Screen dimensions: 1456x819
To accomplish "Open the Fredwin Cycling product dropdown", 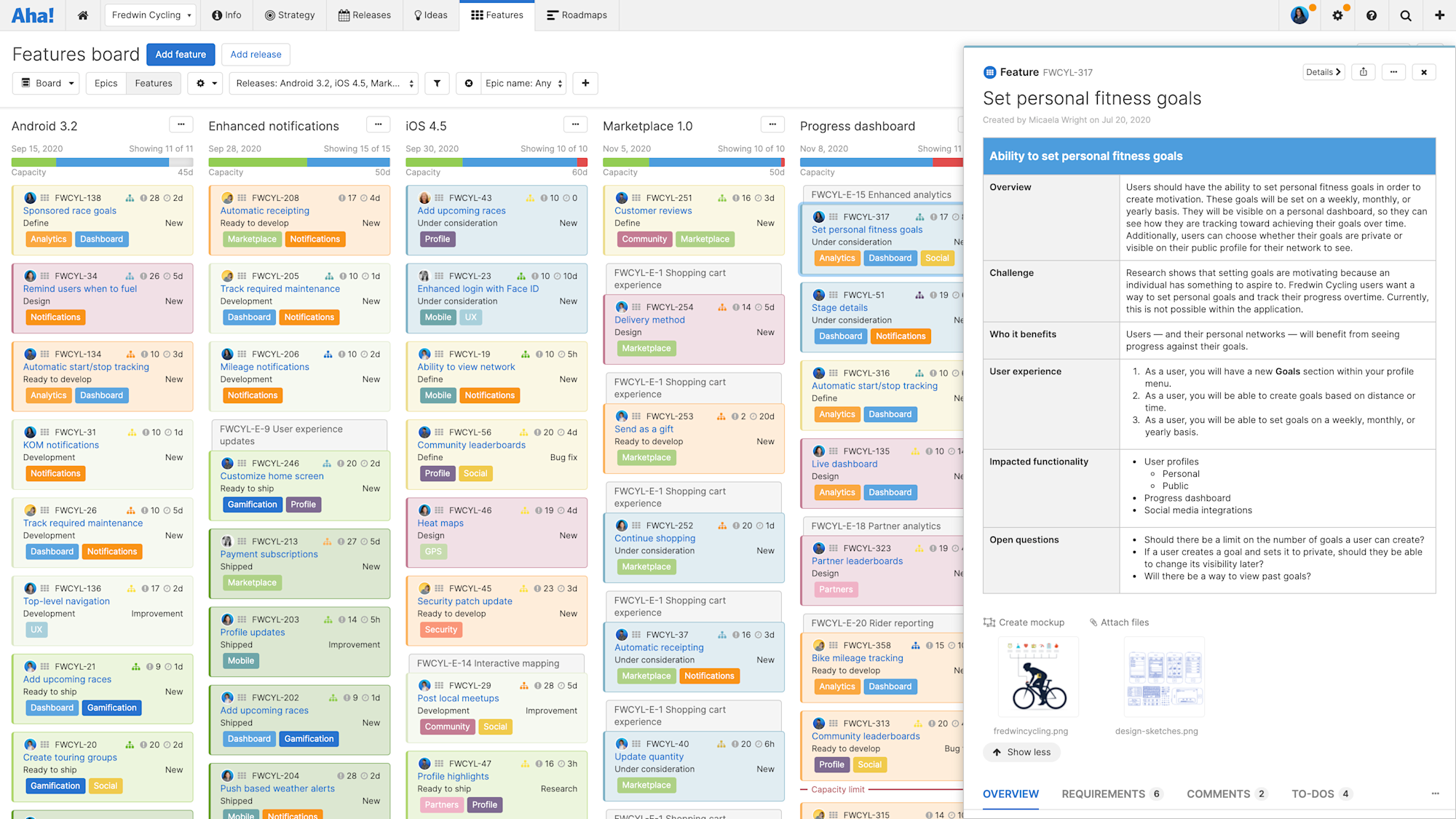I will click(x=150, y=15).
